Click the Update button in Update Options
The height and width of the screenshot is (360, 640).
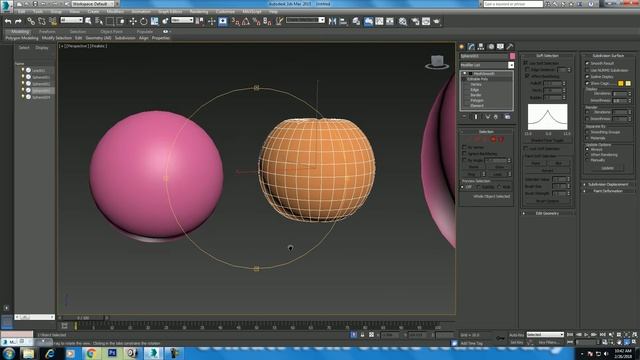[607, 168]
